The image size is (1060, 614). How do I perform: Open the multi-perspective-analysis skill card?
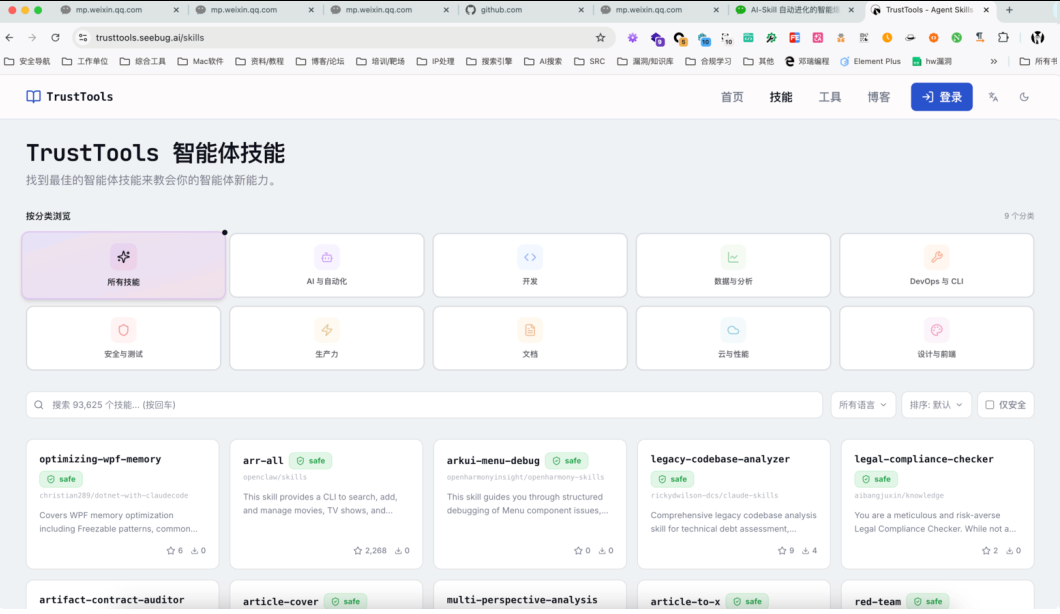(x=530, y=596)
